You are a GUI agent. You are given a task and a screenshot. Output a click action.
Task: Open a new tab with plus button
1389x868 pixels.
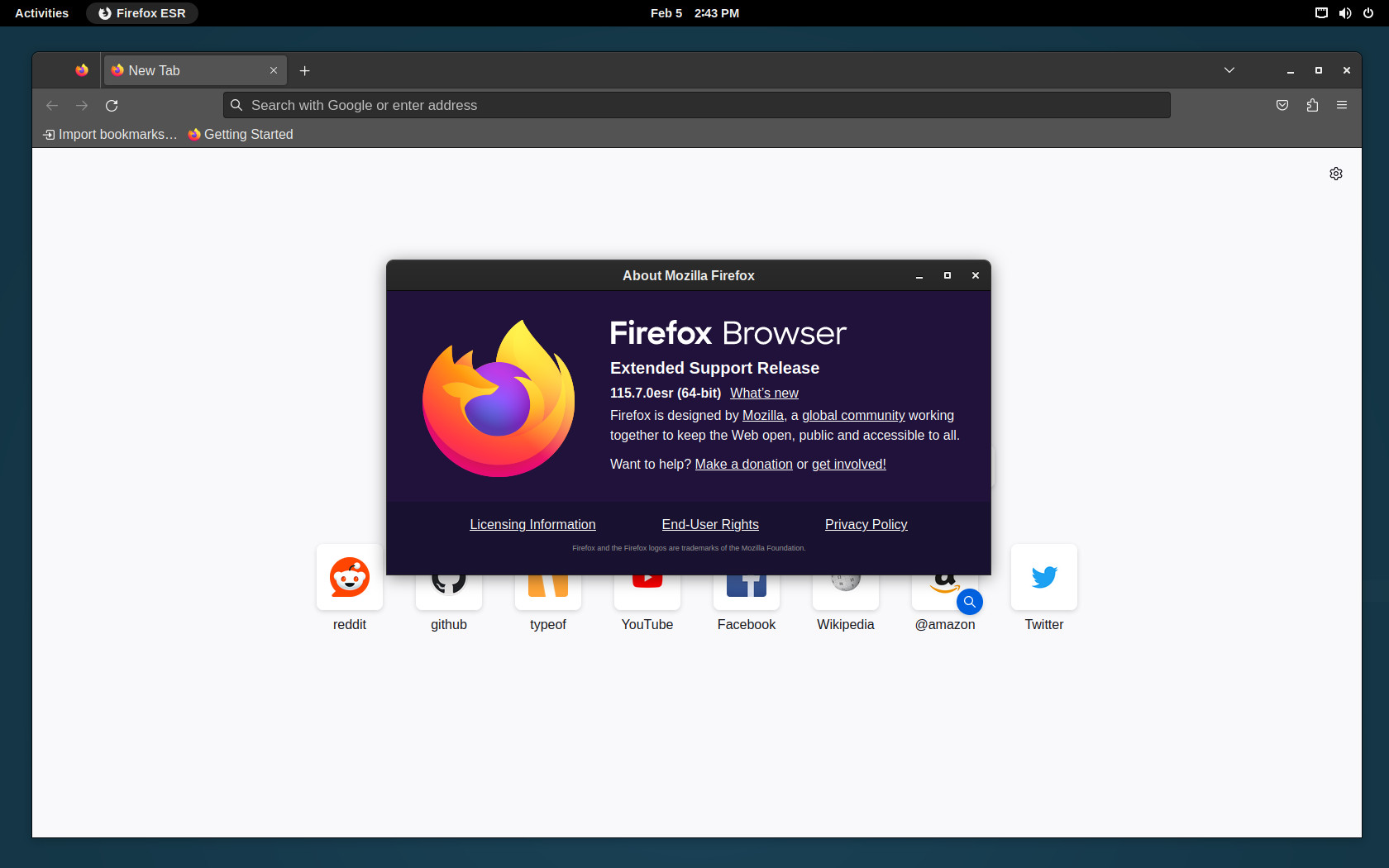tap(304, 71)
